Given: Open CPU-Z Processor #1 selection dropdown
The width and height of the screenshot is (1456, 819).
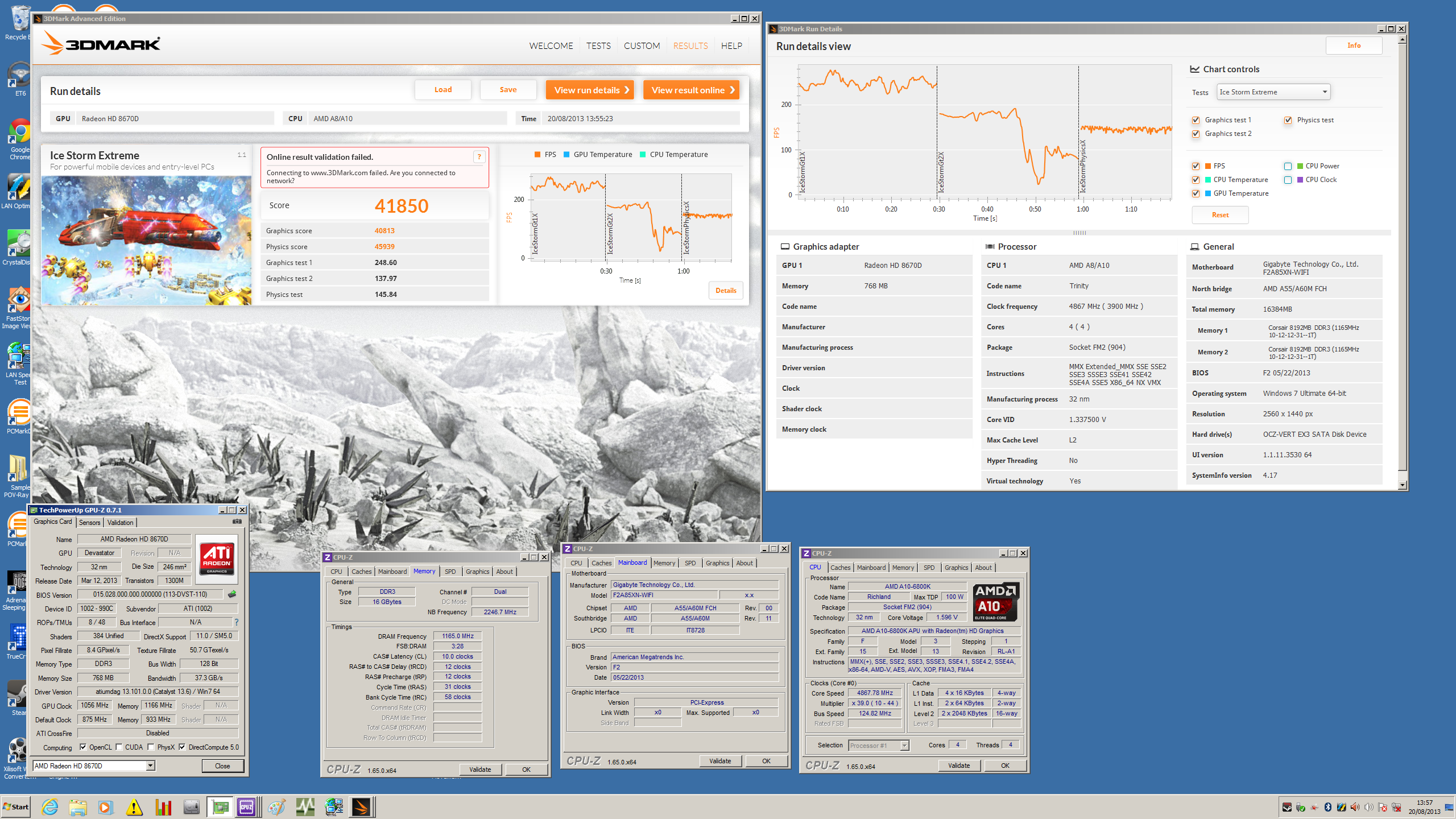Looking at the screenshot, I should pyautogui.click(x=879, y=746).
